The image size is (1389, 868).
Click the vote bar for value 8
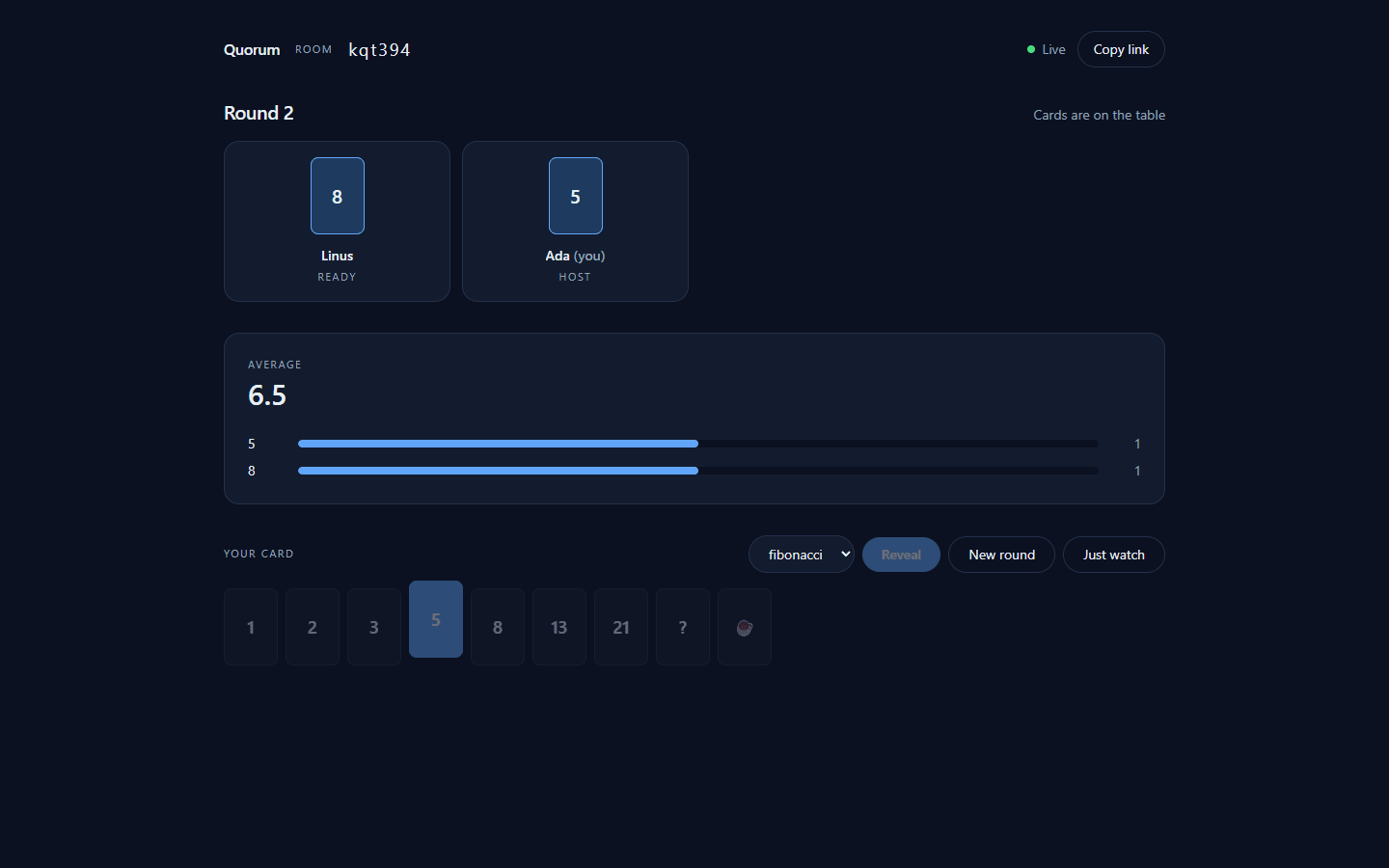click(x=698, y=471)
